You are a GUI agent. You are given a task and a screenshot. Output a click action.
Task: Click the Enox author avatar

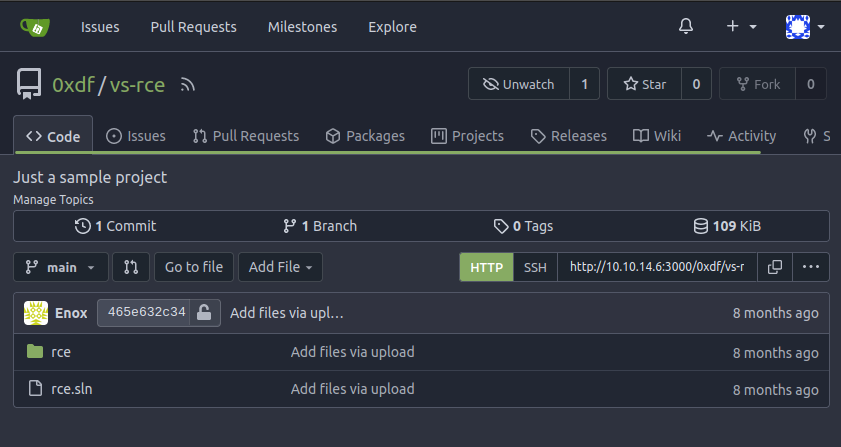[37, 313]
